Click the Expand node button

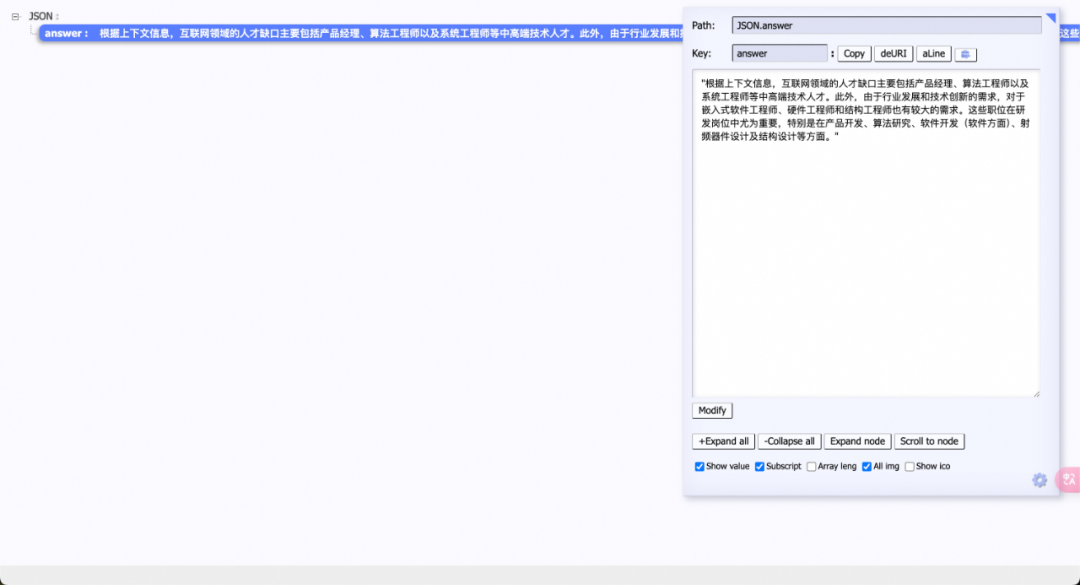coord(858,441)
